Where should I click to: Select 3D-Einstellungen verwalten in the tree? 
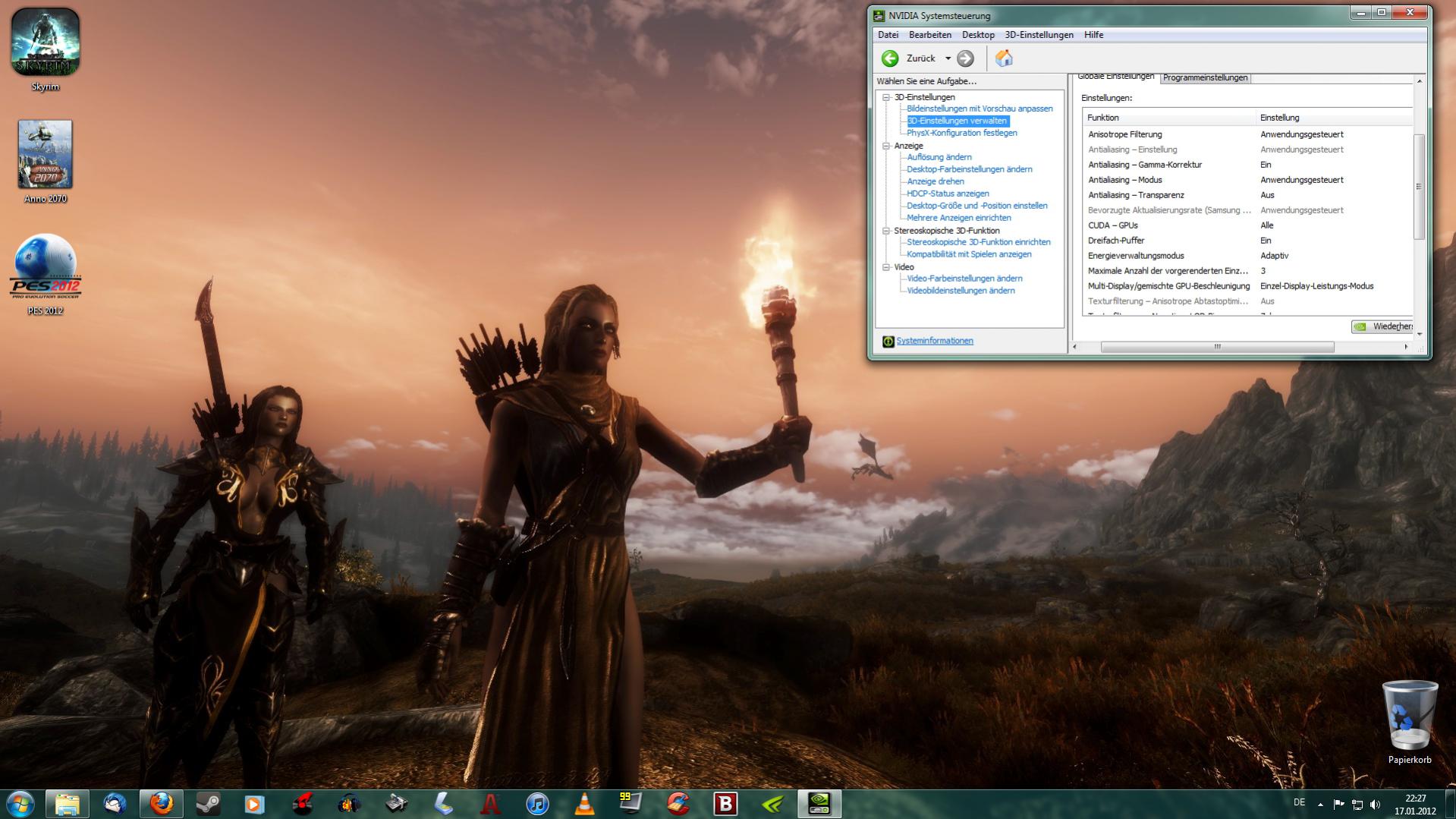coord(958,121)
